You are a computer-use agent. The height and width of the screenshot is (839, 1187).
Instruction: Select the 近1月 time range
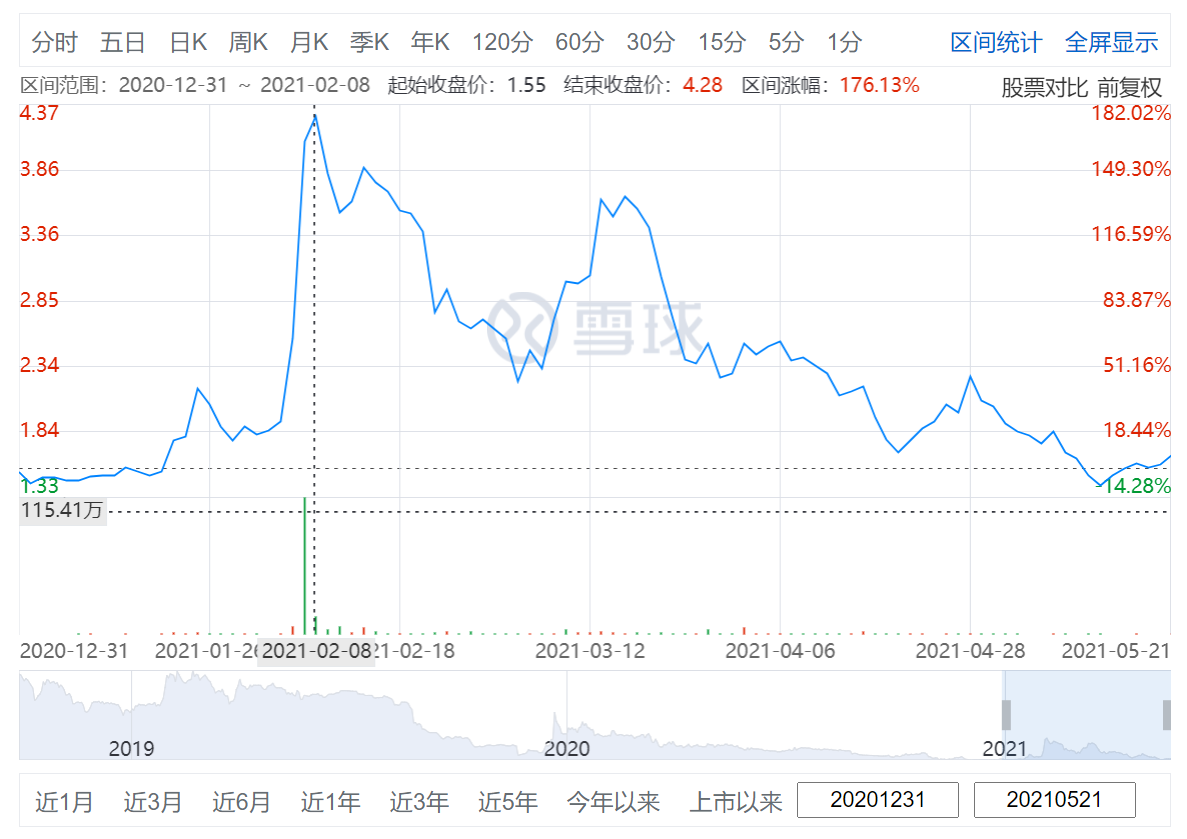pos(64,801)
